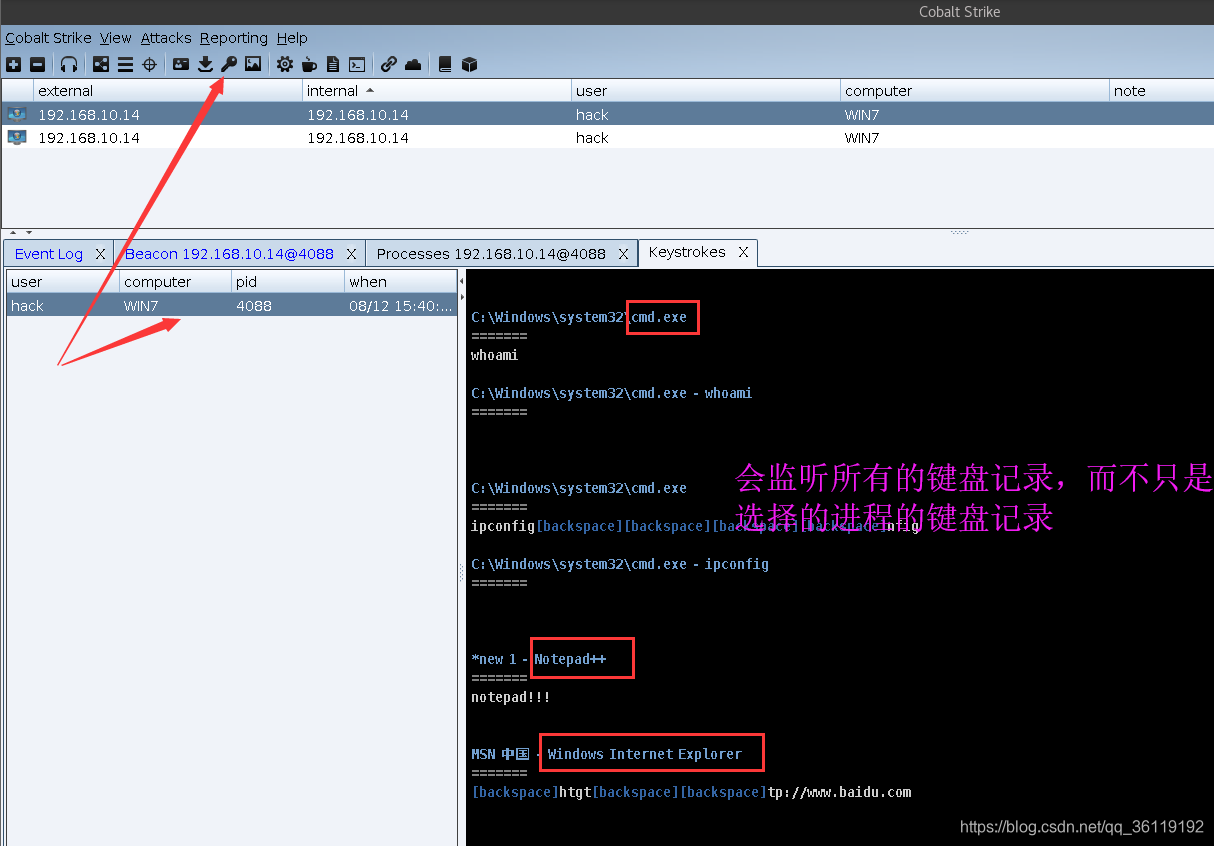Sort sessions by the internal column header

click(x=437, y=91)
